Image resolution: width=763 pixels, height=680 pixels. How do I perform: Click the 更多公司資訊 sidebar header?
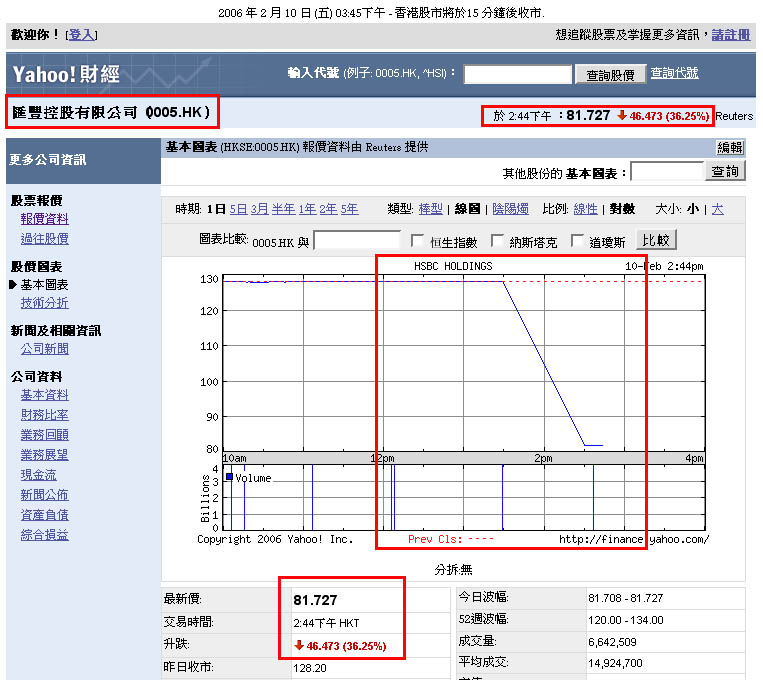(48, 160)
